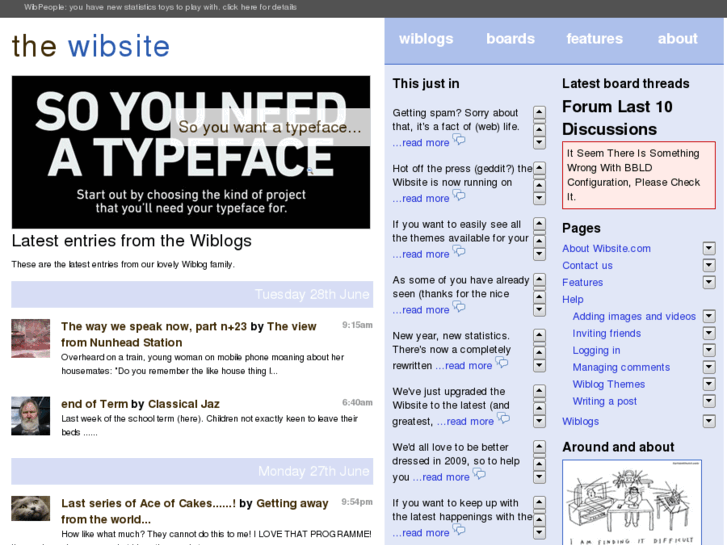The image size is (727, 545).
Task: Open "The way we speak now, part n+23" entry
Action: 154,327
